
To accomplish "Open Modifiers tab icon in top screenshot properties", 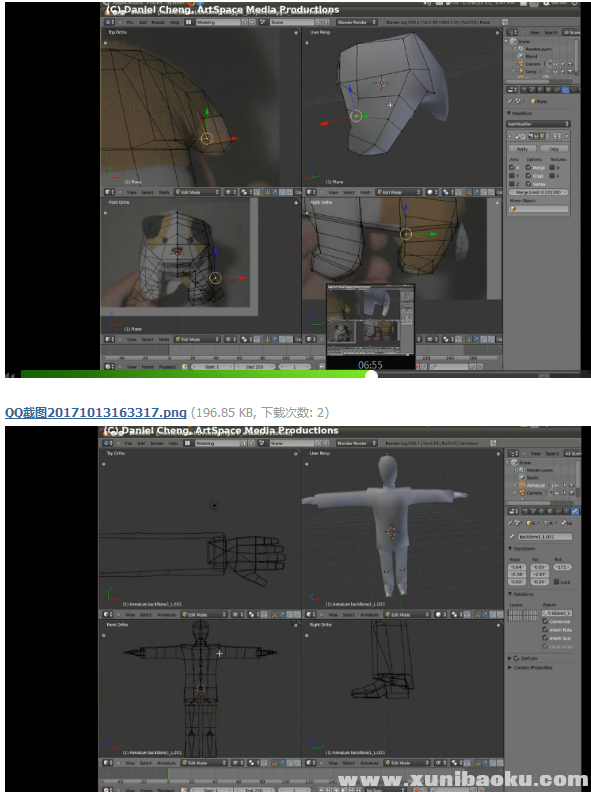I will pyautogui.click(x=565, y=89).
